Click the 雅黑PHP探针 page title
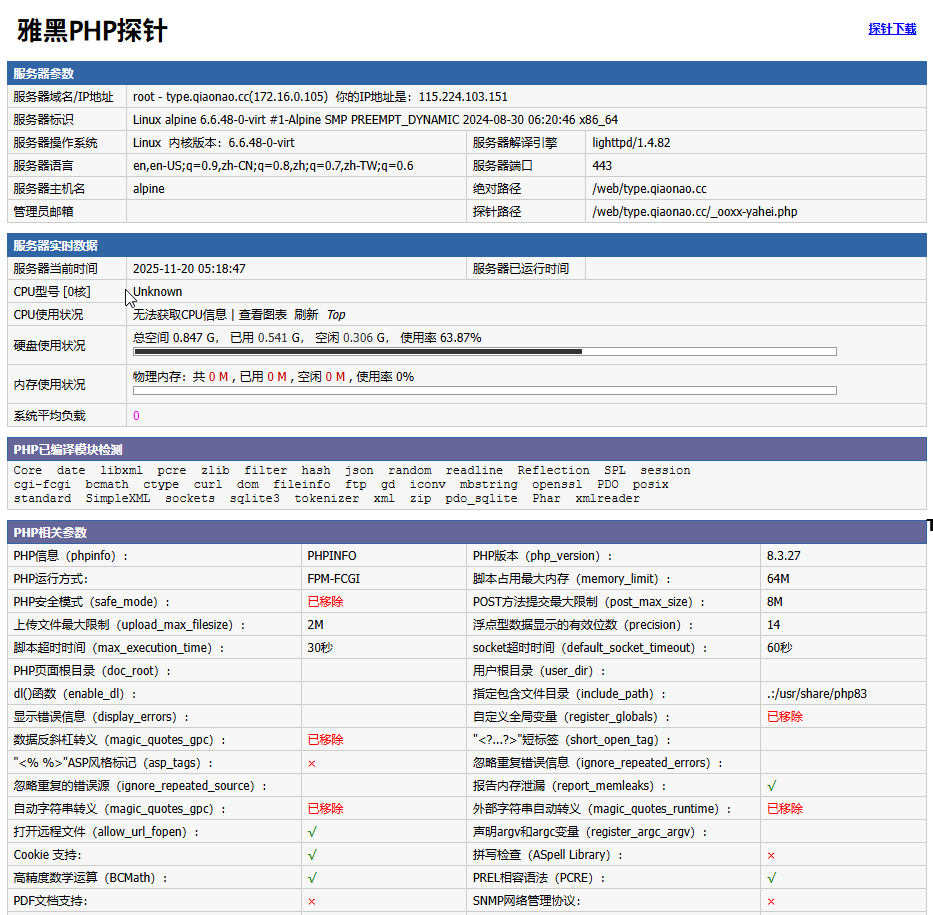The height and width of the screenshot is (915, 933). click(x=92, y=31)
